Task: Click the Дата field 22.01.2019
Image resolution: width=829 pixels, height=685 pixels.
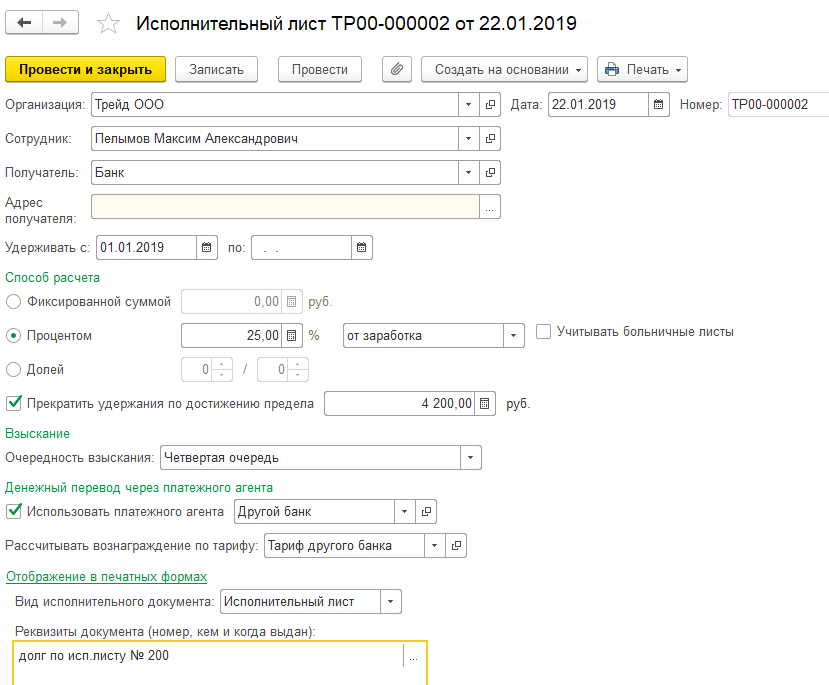Action: pos(598,105)
